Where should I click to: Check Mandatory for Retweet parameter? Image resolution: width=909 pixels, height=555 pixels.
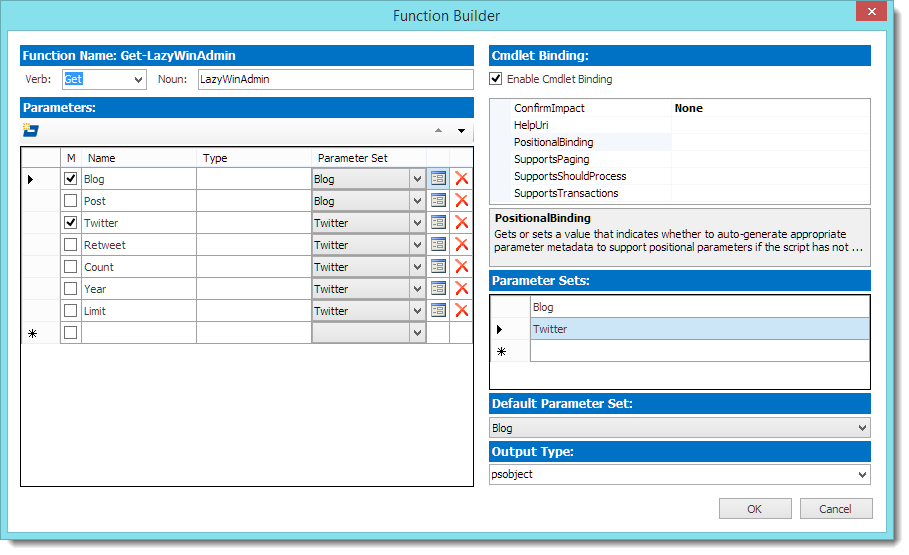[71, 245]
